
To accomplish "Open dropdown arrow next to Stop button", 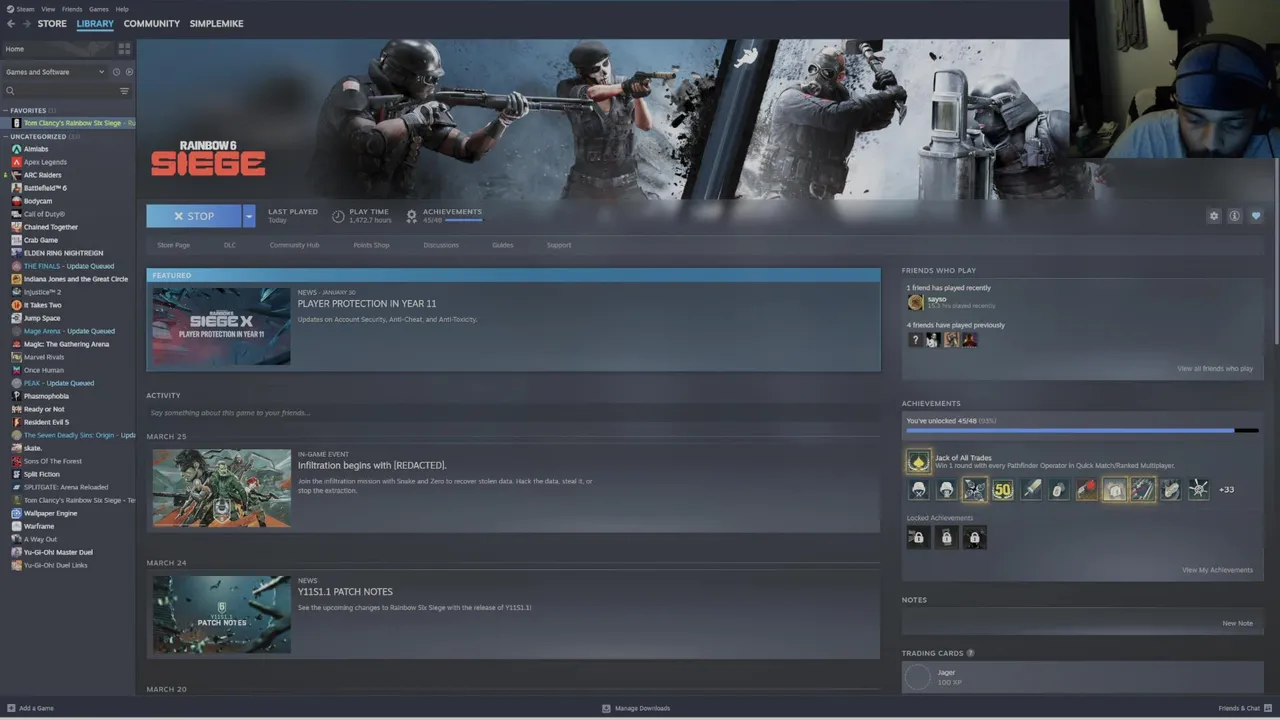I will tap(249, 216).
